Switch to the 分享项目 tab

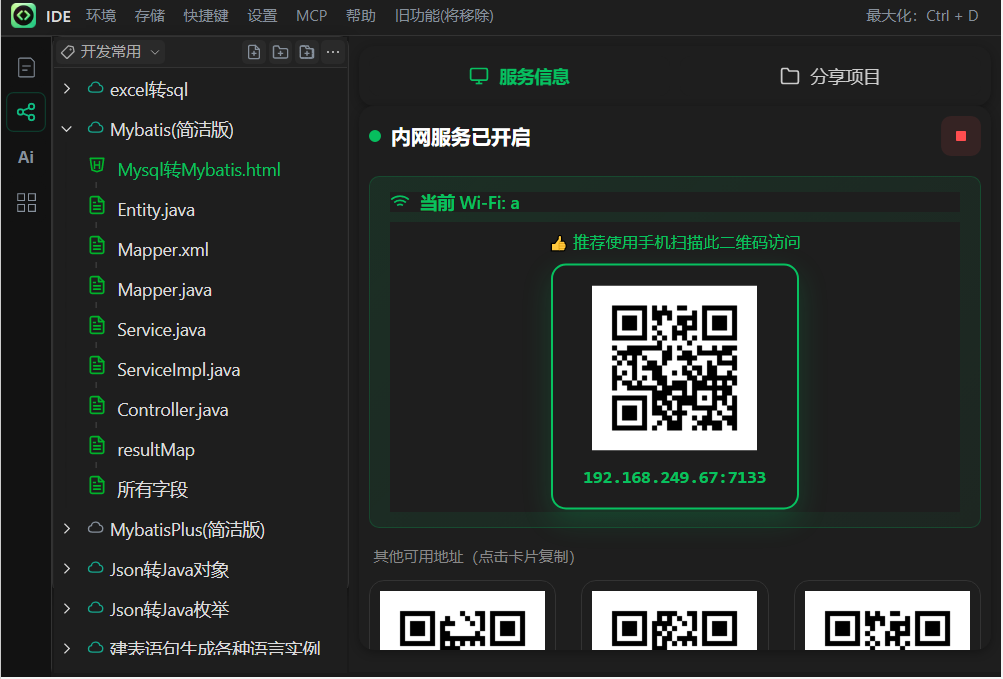[x=830, y=77]
